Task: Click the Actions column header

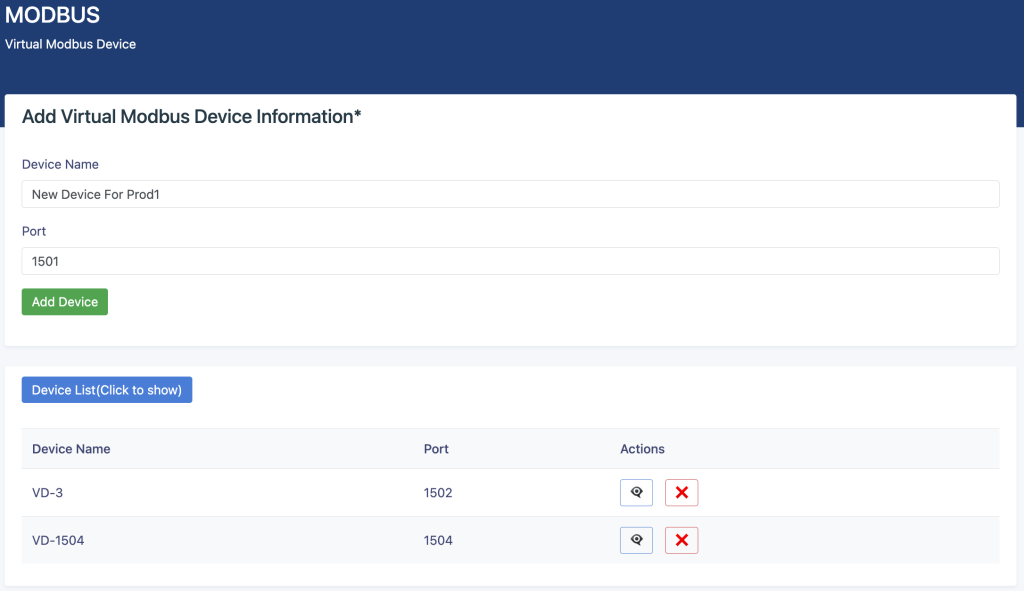Action: pos(642,449)
